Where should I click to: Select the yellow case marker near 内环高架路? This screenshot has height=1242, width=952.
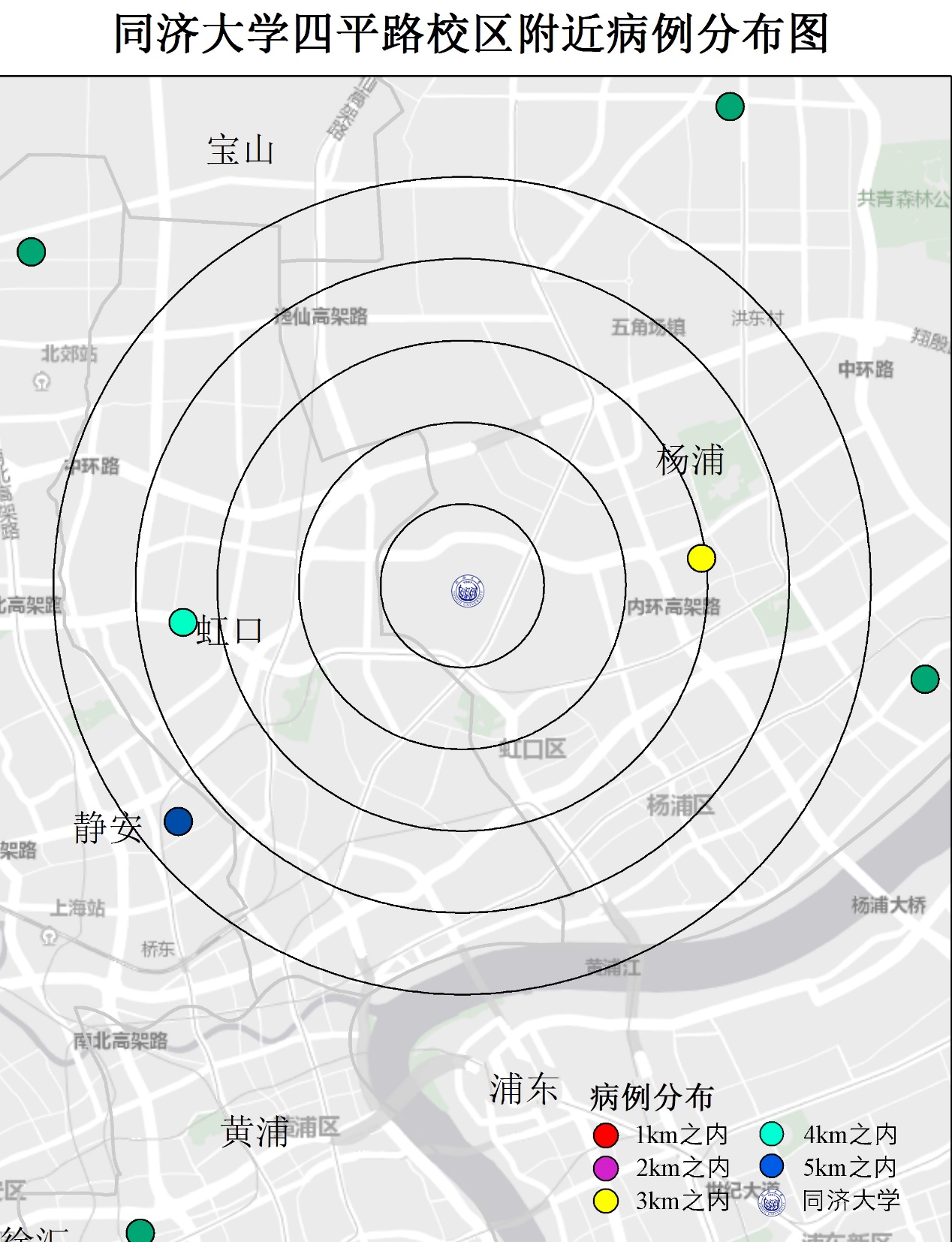tap(701, 558)
